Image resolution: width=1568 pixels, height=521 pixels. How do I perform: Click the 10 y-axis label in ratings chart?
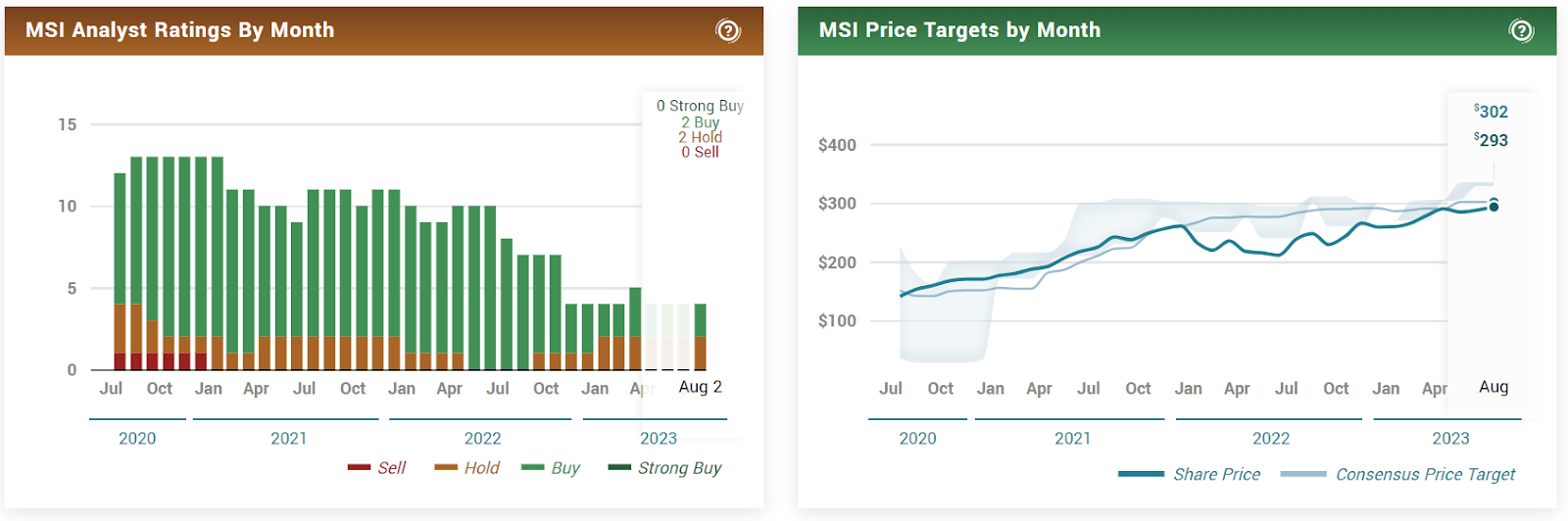68,206
